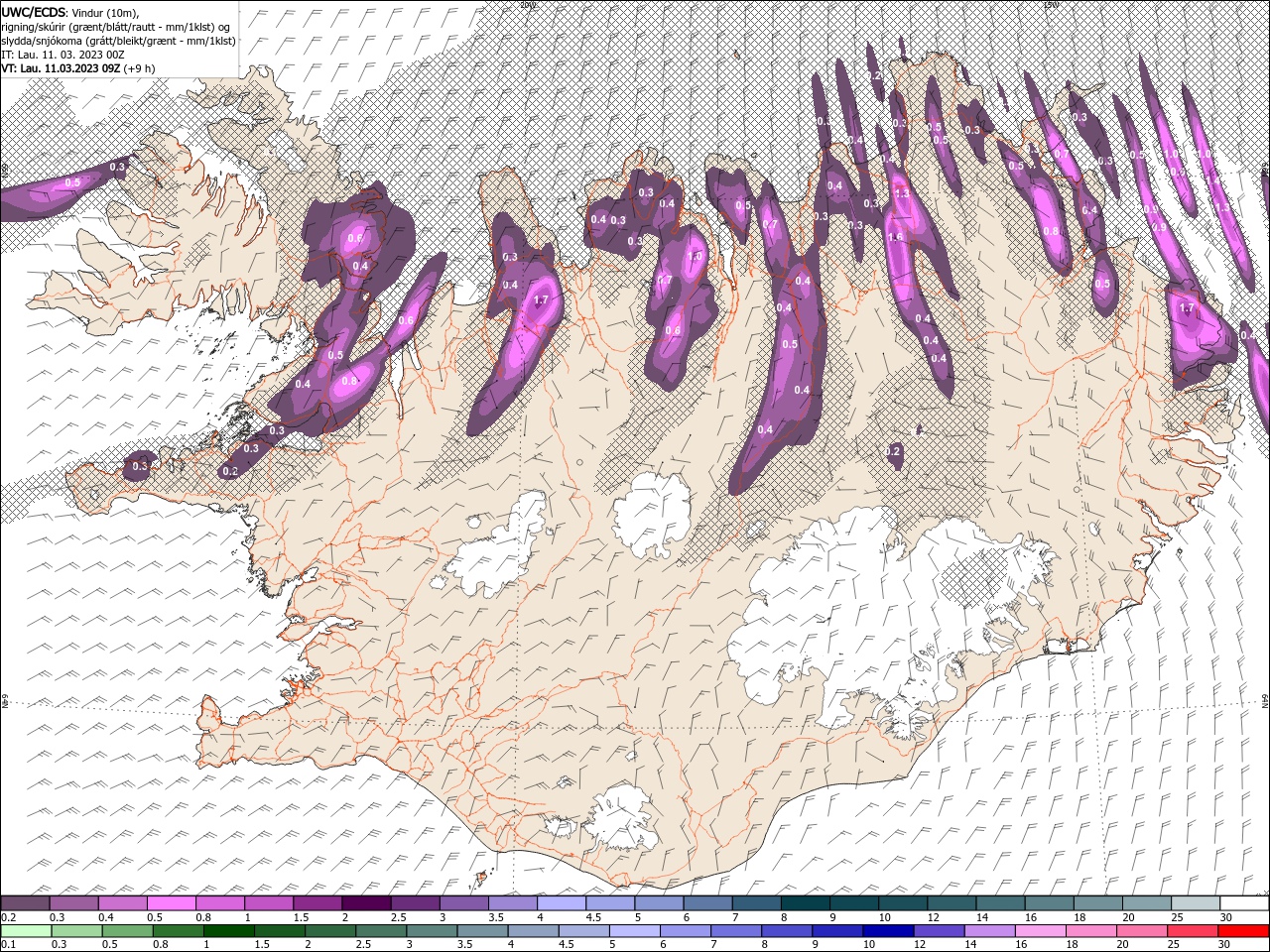Select the 0.3 green swatch in lower legend row
This screenshot has height=952, width=1270.
coord(76,931)
